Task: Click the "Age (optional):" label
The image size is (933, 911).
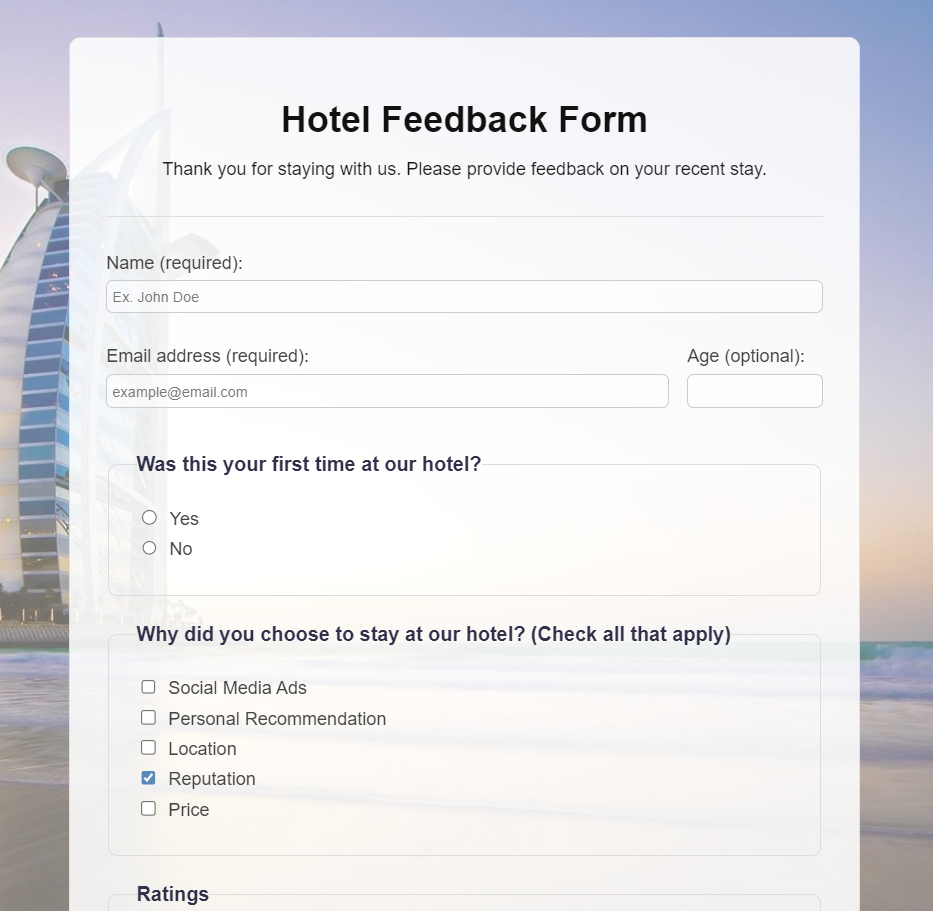Action: tap(746, 356)
